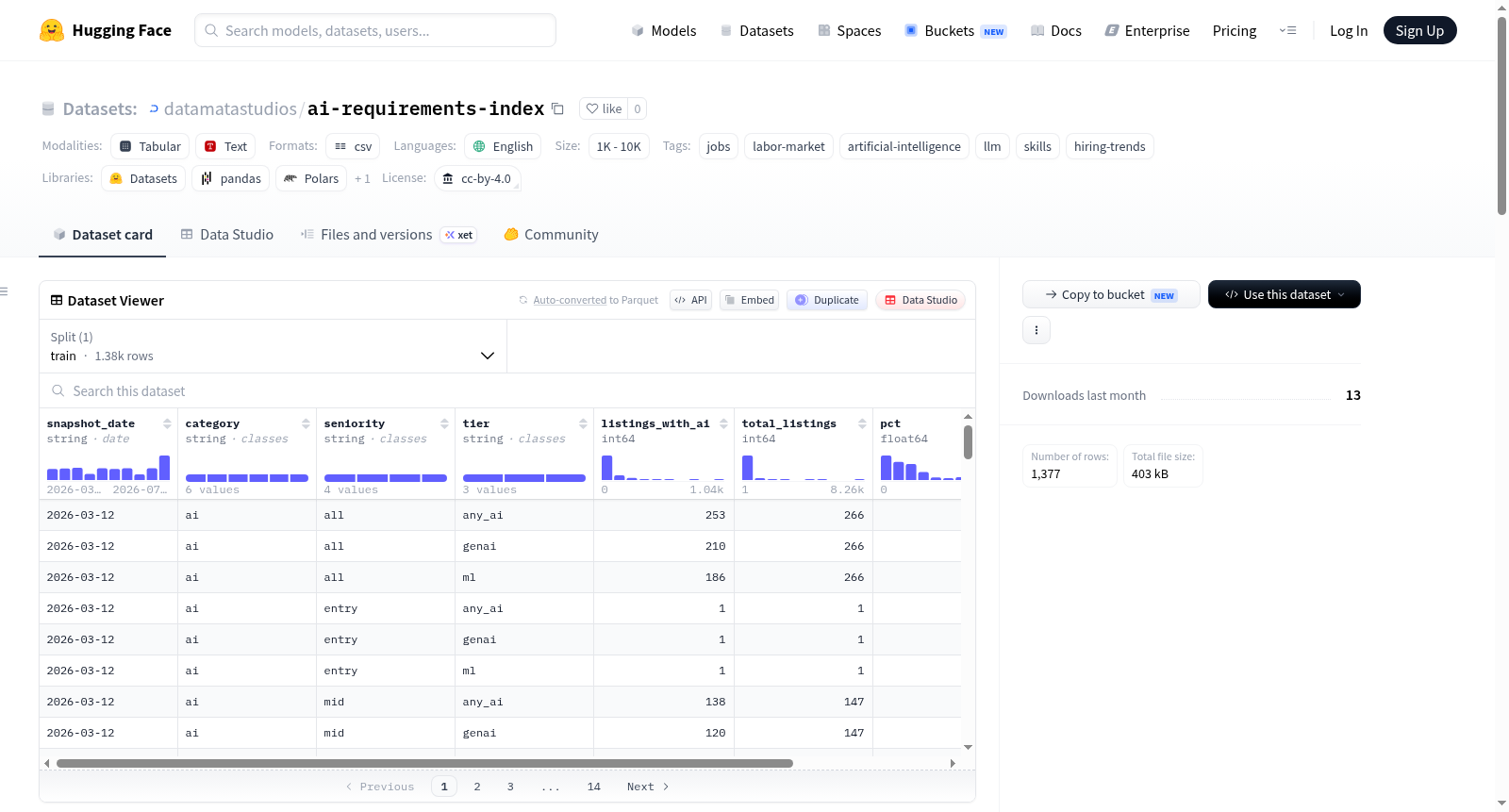This screenshot has height=812, width=1509.
Task: Click the top search models input field
Action: (375, 30)
